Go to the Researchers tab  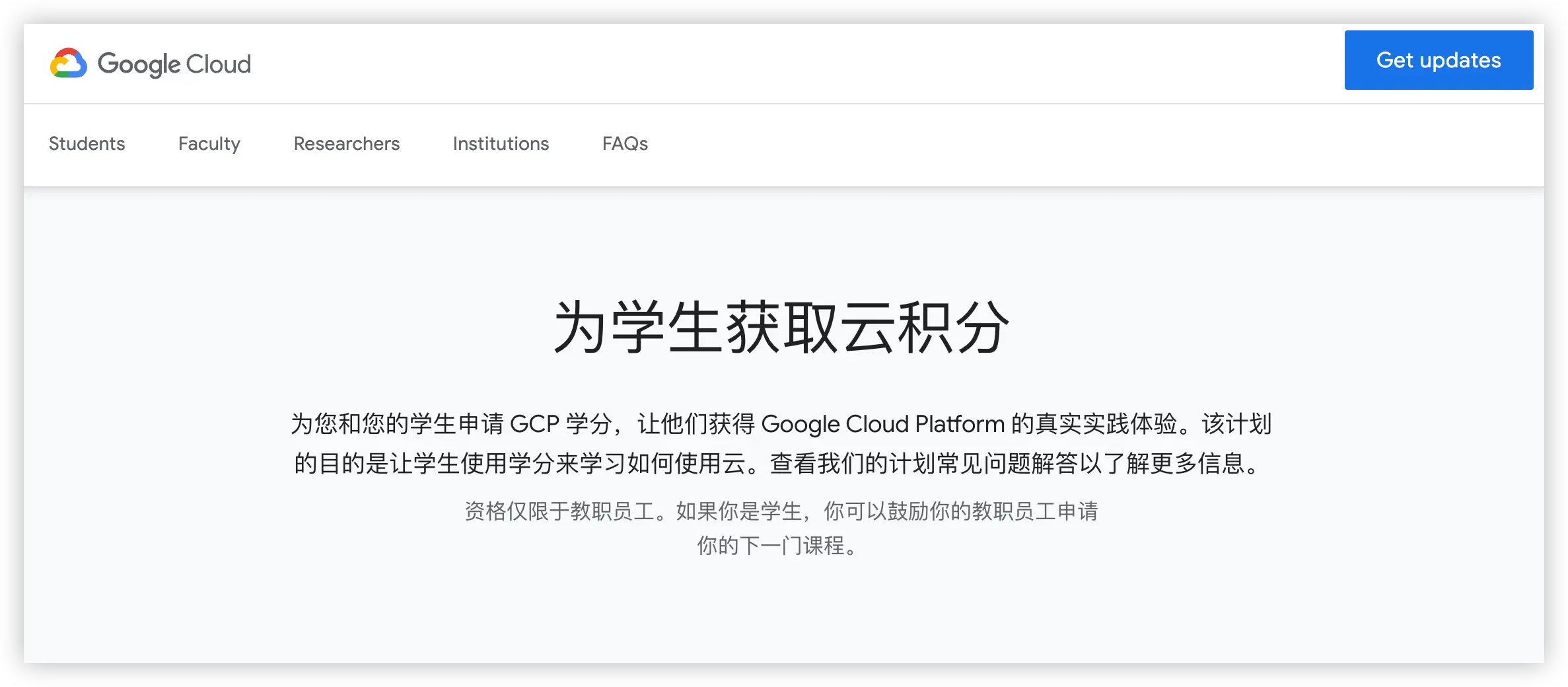(x=347, y=143)
